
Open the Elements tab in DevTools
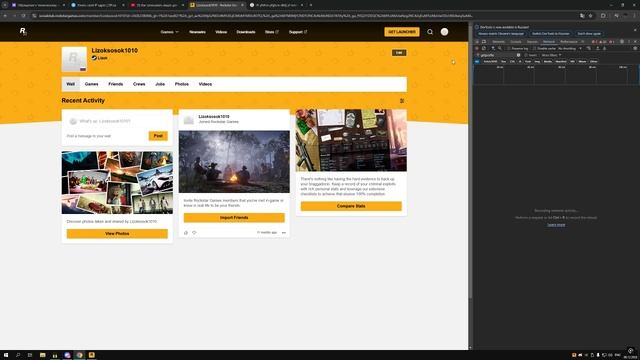(499, 42)
